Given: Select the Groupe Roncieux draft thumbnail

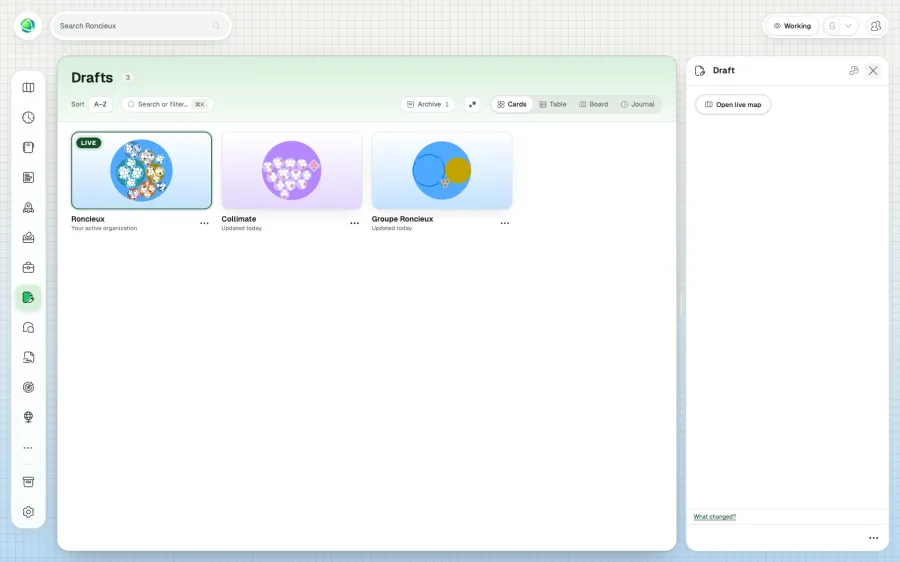Looking at the screenshot, I should [x=442, y=170].
